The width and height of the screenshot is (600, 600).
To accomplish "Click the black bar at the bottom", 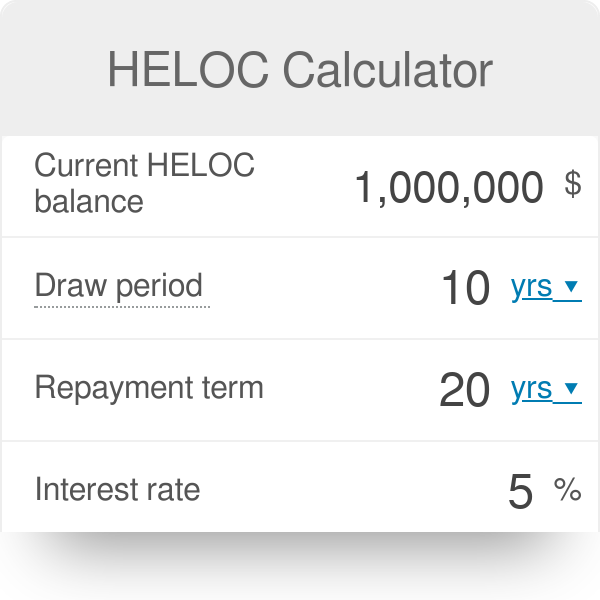I will click(300, 566).
